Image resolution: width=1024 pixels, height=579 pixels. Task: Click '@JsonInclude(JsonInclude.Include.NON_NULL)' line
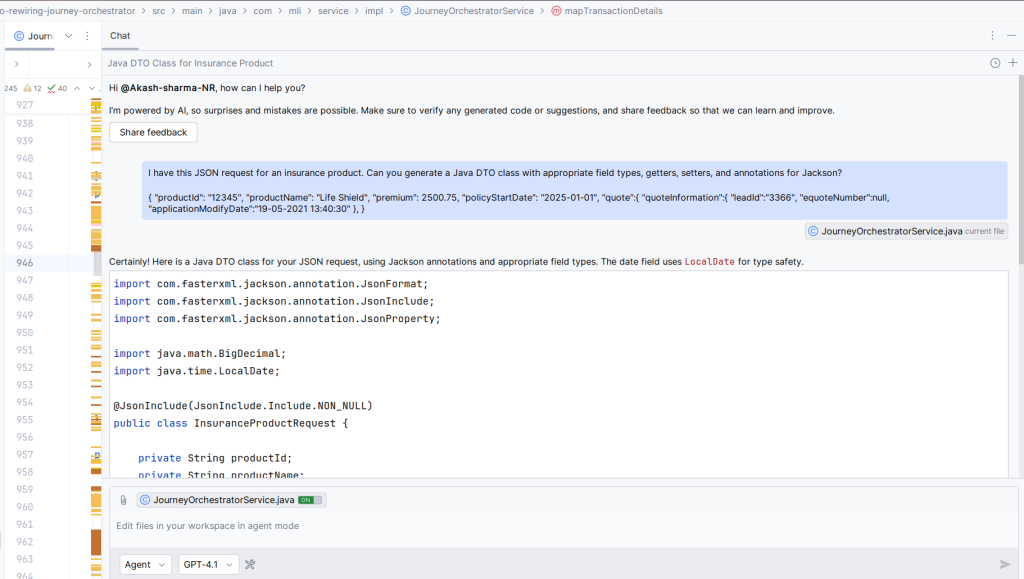coord(243,405)
